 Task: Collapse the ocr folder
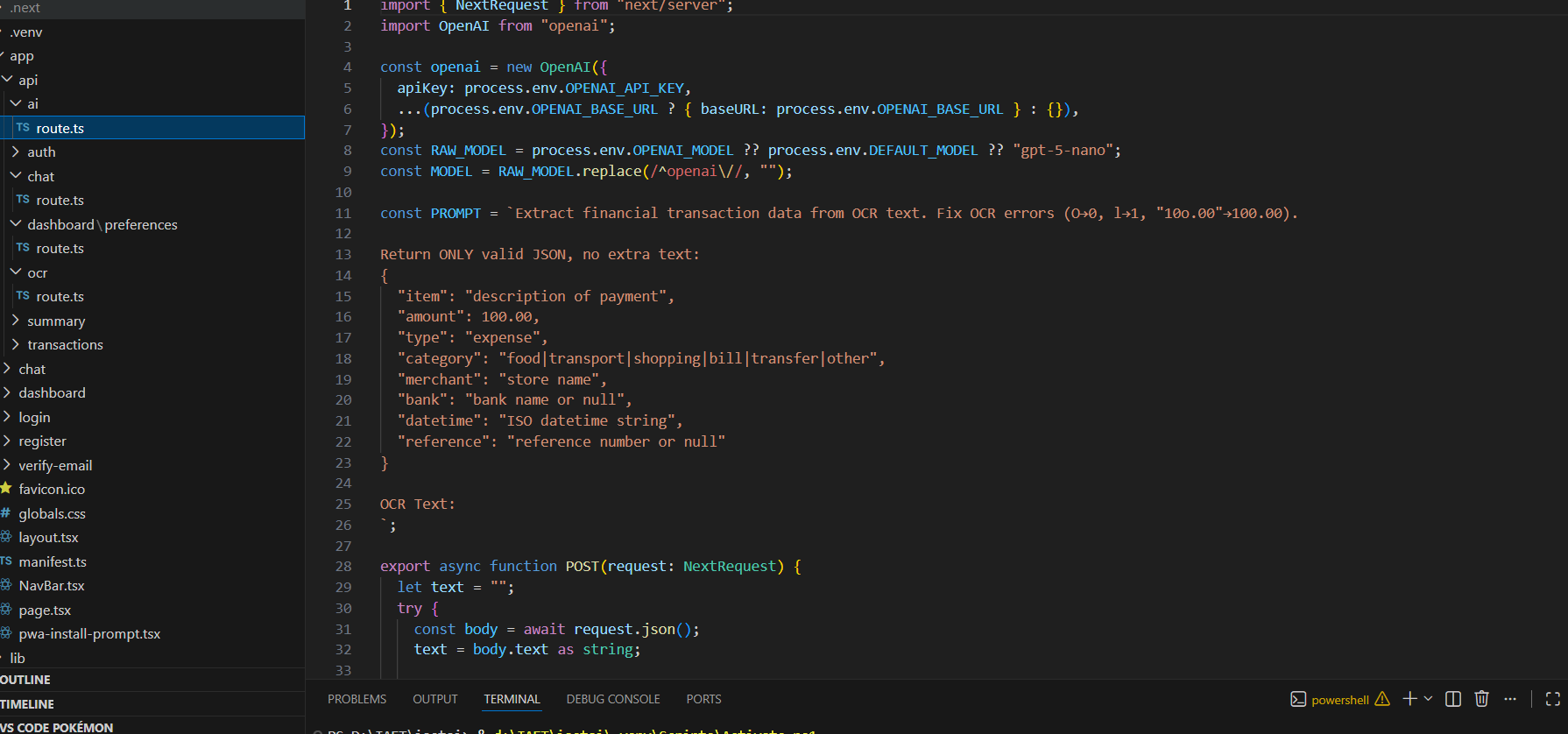click(x=16, y=272)
